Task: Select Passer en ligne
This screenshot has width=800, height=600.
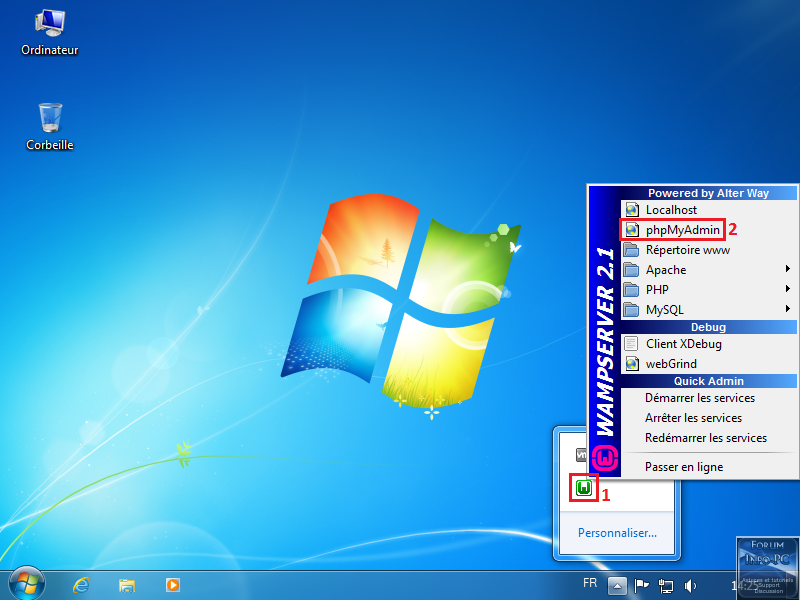Action: (x=709, y=467)
